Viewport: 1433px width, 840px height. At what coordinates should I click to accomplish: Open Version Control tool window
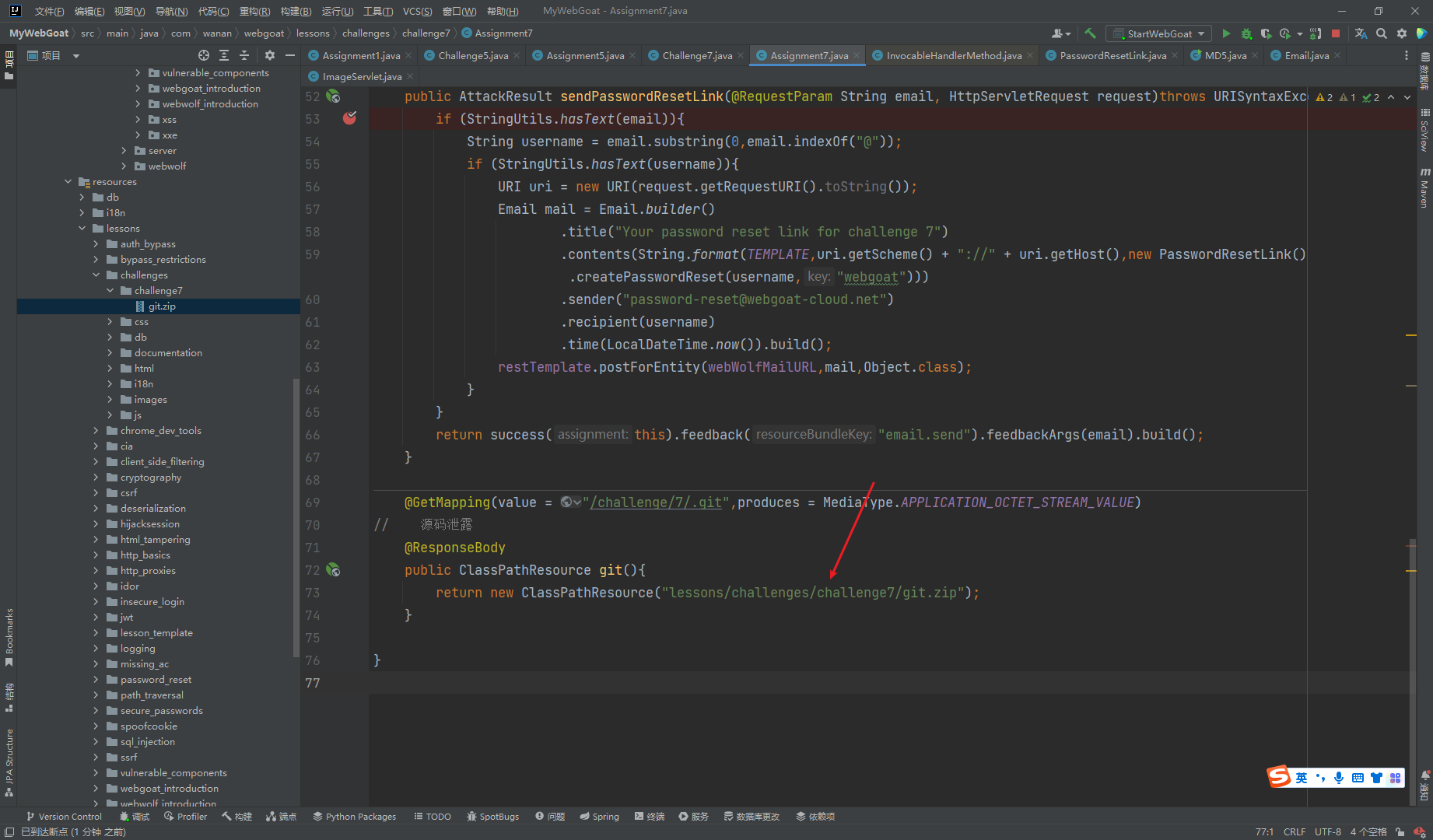(64, 816)
